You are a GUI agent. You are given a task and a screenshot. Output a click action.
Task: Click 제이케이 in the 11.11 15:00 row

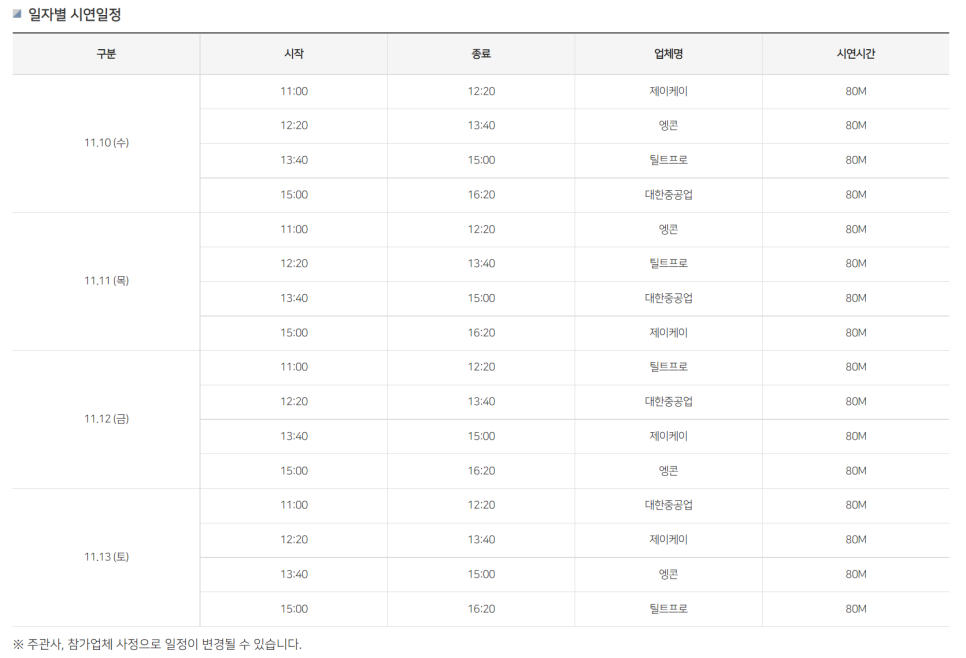click(668, 333)
